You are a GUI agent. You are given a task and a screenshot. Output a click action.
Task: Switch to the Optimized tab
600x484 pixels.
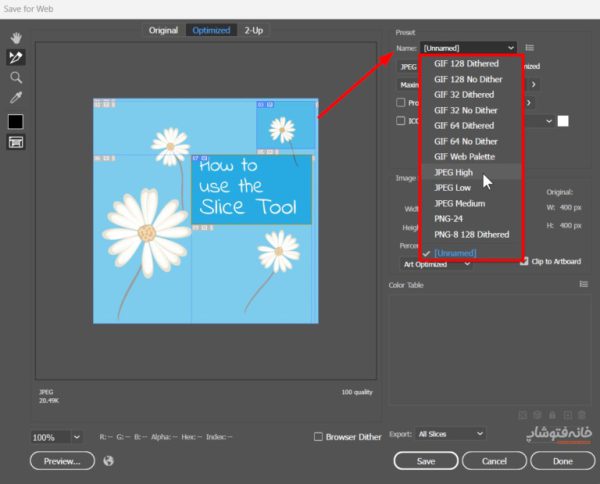tap(211, 30)
